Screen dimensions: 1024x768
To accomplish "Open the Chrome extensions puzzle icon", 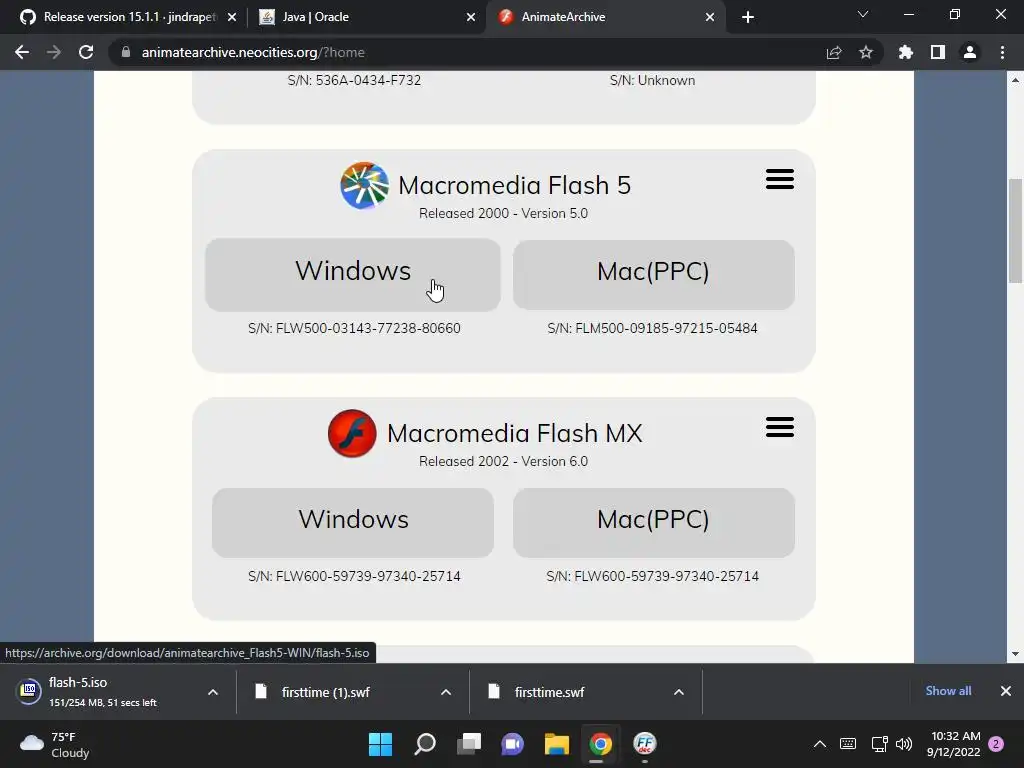I will pyautogui.click(x=906, y=52).
